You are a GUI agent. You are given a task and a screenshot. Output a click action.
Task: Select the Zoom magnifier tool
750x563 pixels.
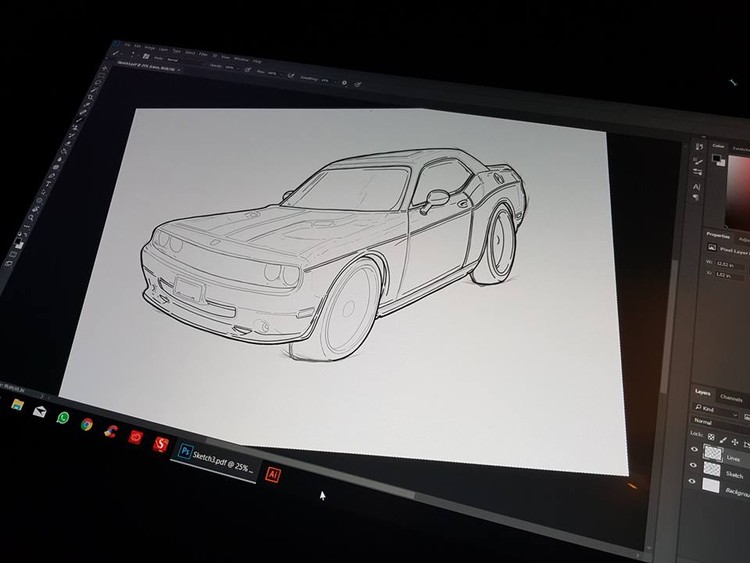pyautogui.click(x=31, y=218)
